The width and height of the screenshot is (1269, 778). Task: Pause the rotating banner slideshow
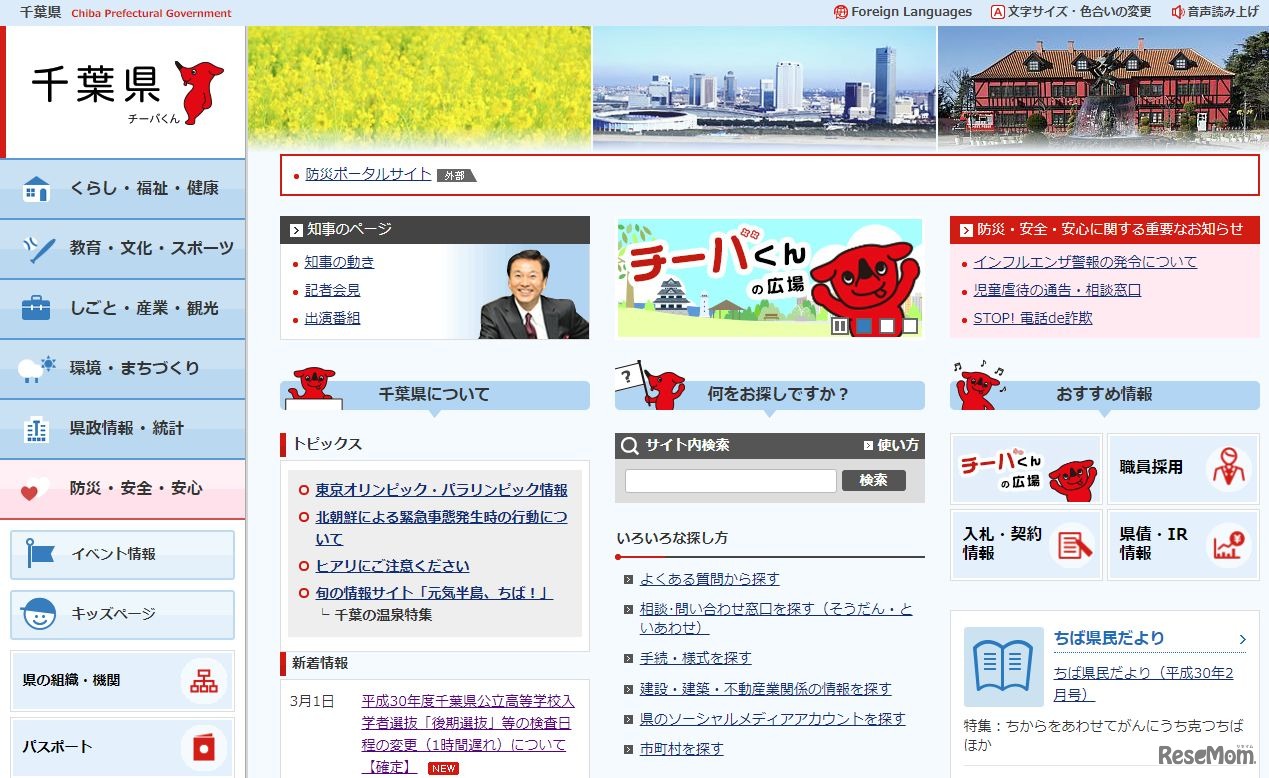(839, 325)
